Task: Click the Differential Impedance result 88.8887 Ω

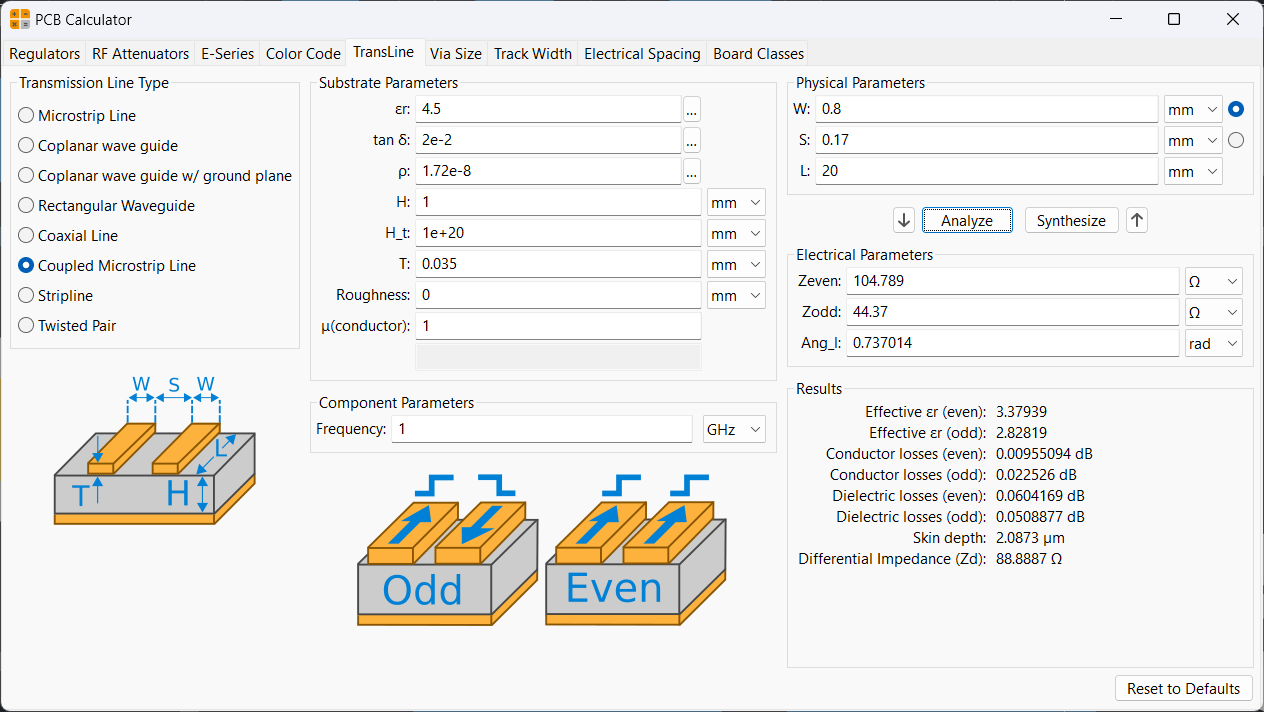Action: point(1029,559)
